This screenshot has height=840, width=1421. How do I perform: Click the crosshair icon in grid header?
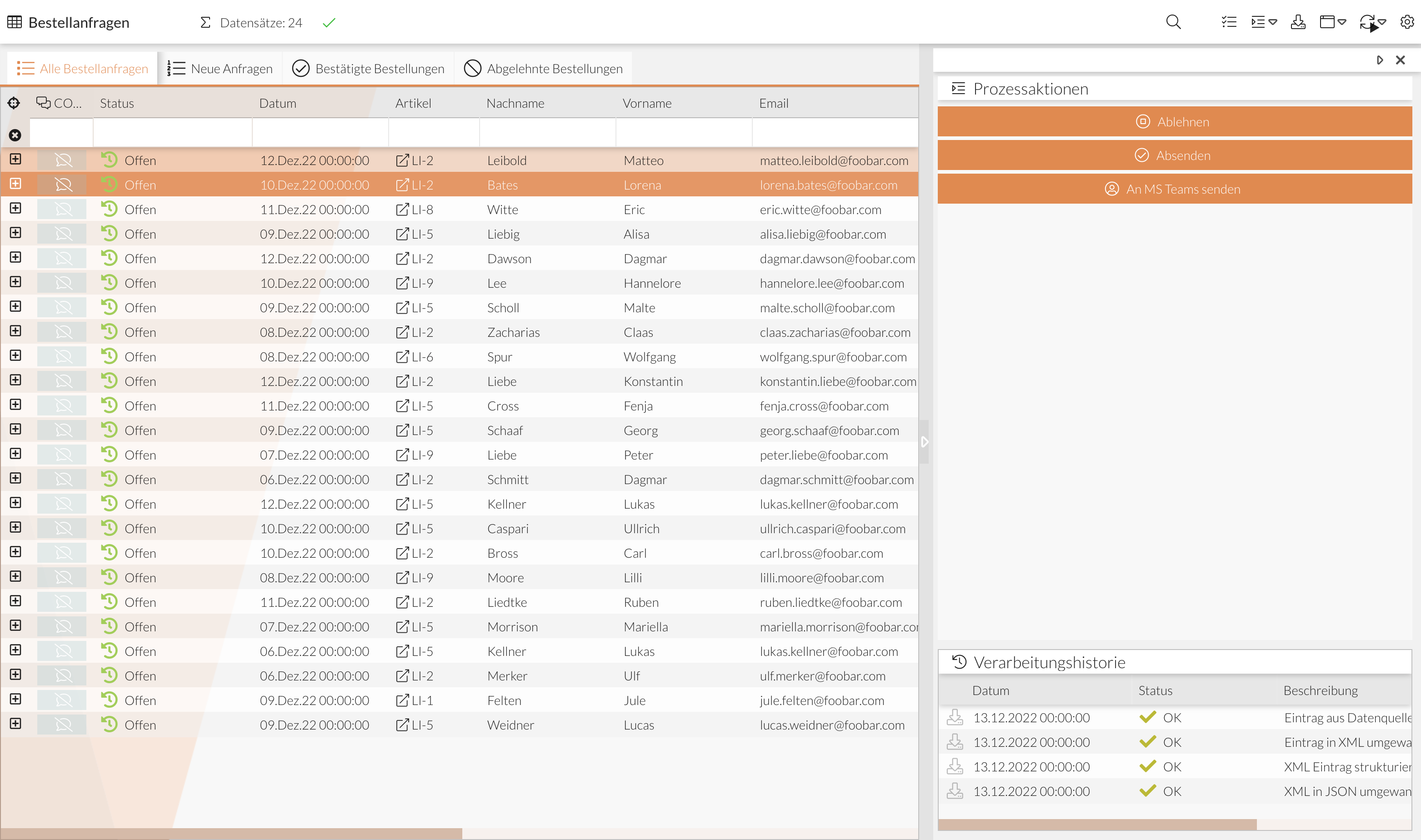pyautogui.click(x=14, y=103)
